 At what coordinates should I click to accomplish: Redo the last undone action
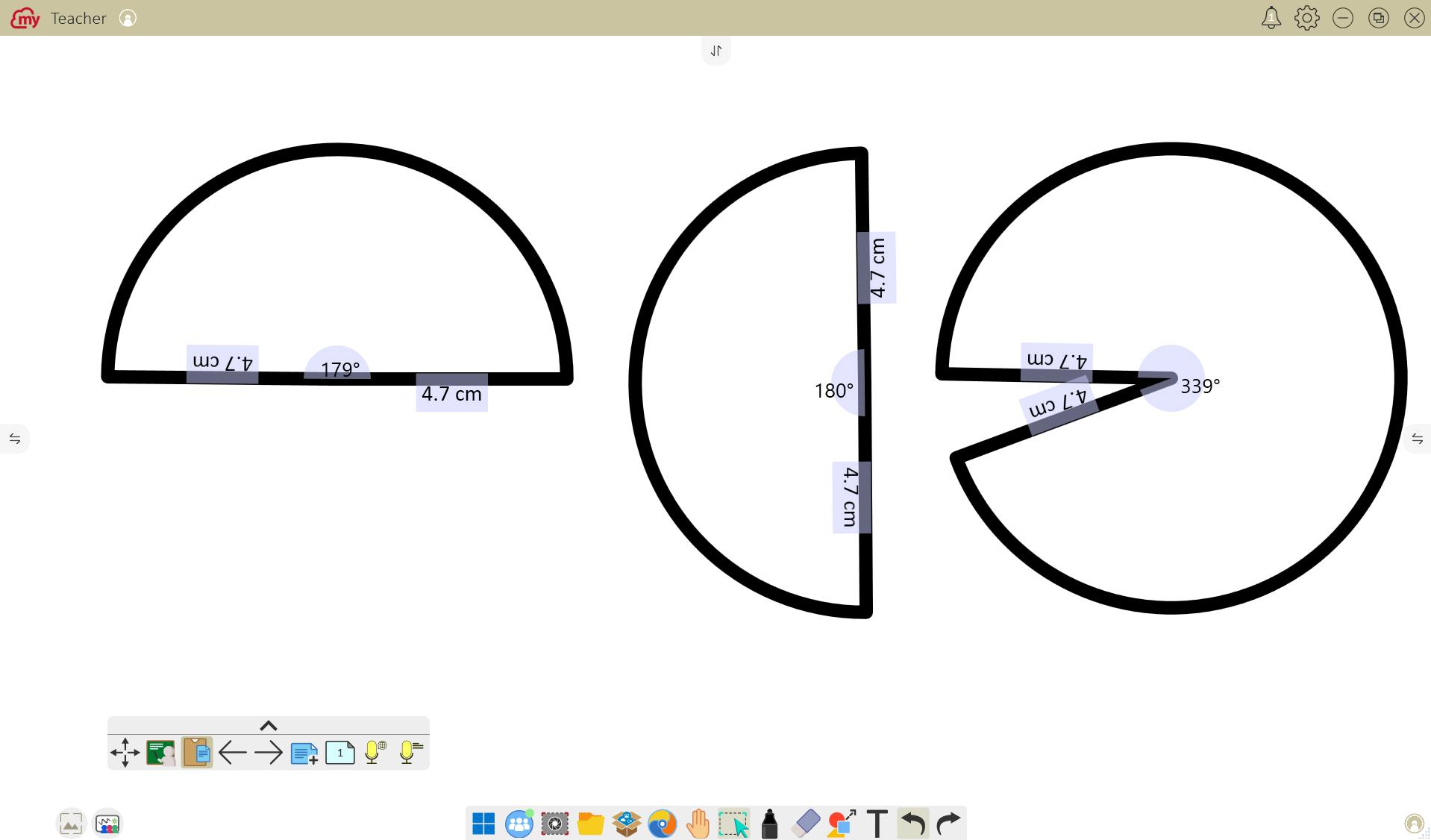[949, 824]
